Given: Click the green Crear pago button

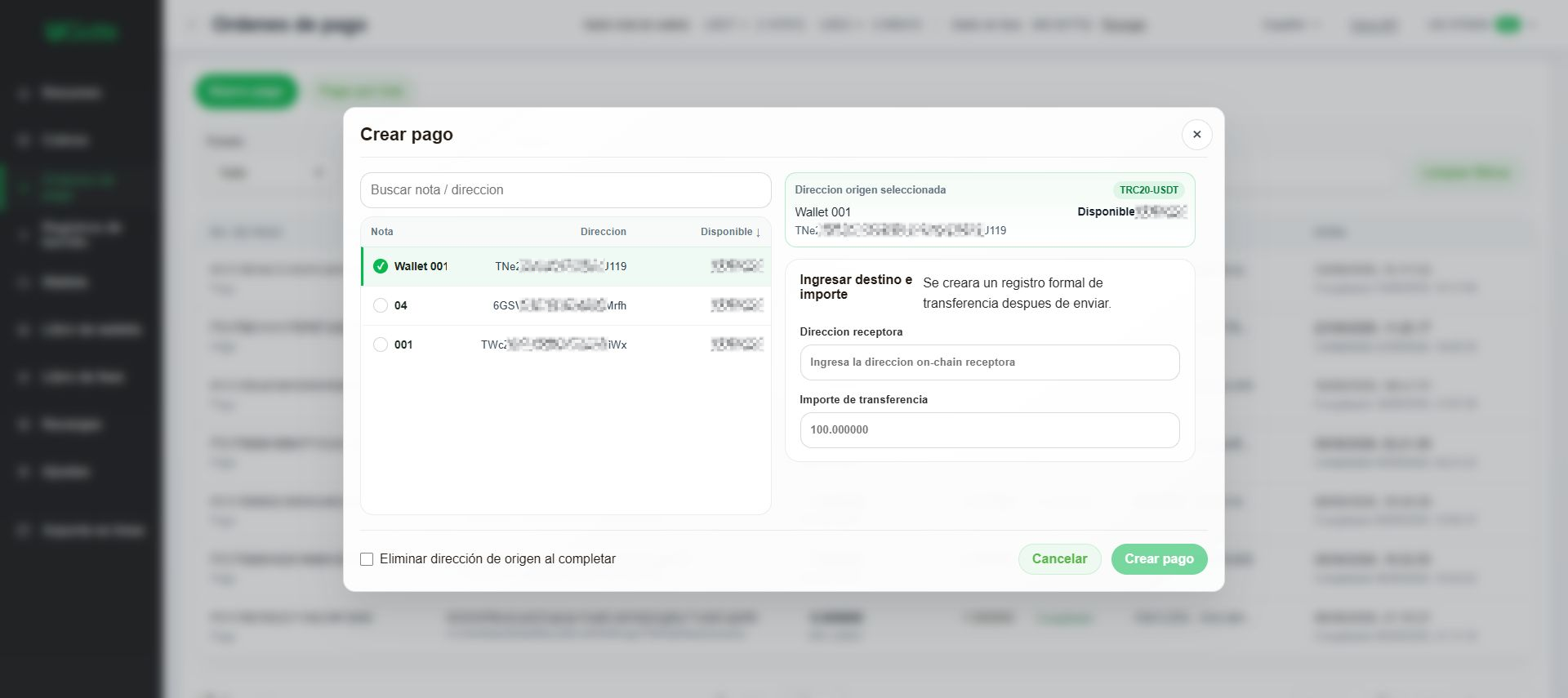Looking at the screenshot, I should 1159,559.
